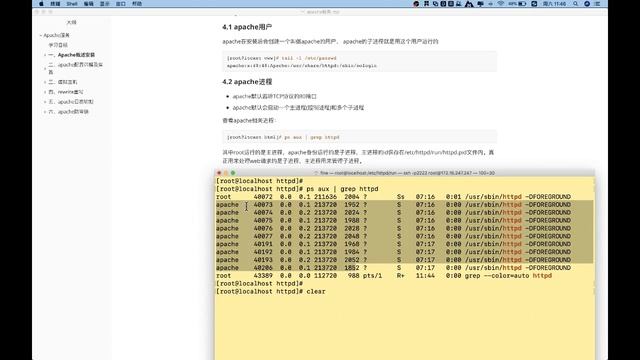640x360 pixels.
Task: Click PID 40076 in apache process row
Action: [x=263, y=228]
